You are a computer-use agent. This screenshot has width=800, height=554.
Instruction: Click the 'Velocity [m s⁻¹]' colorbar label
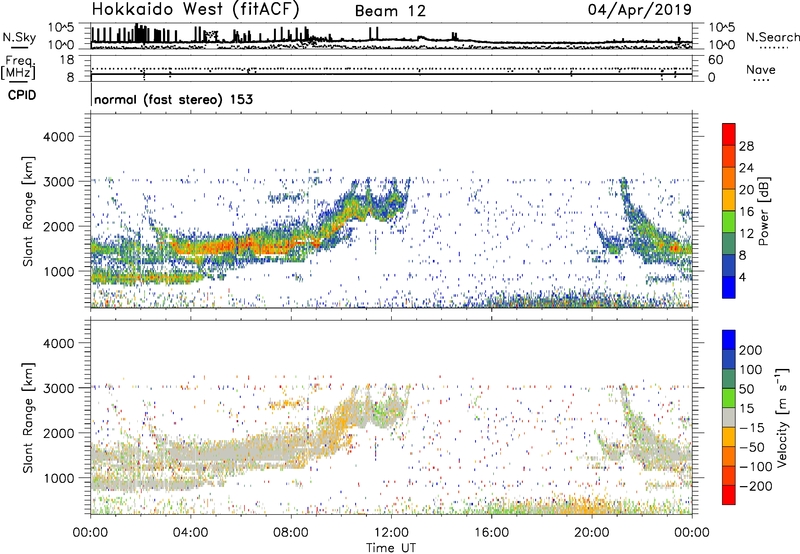pos(782,417)
